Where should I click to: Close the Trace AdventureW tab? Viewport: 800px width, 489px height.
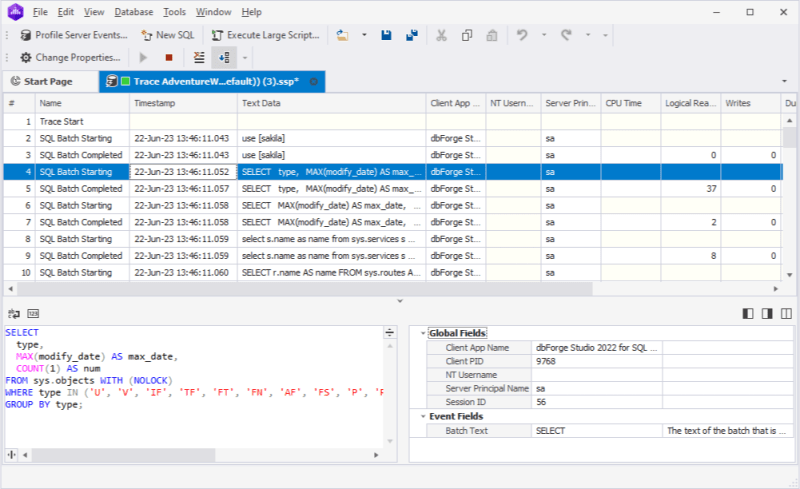314,82
